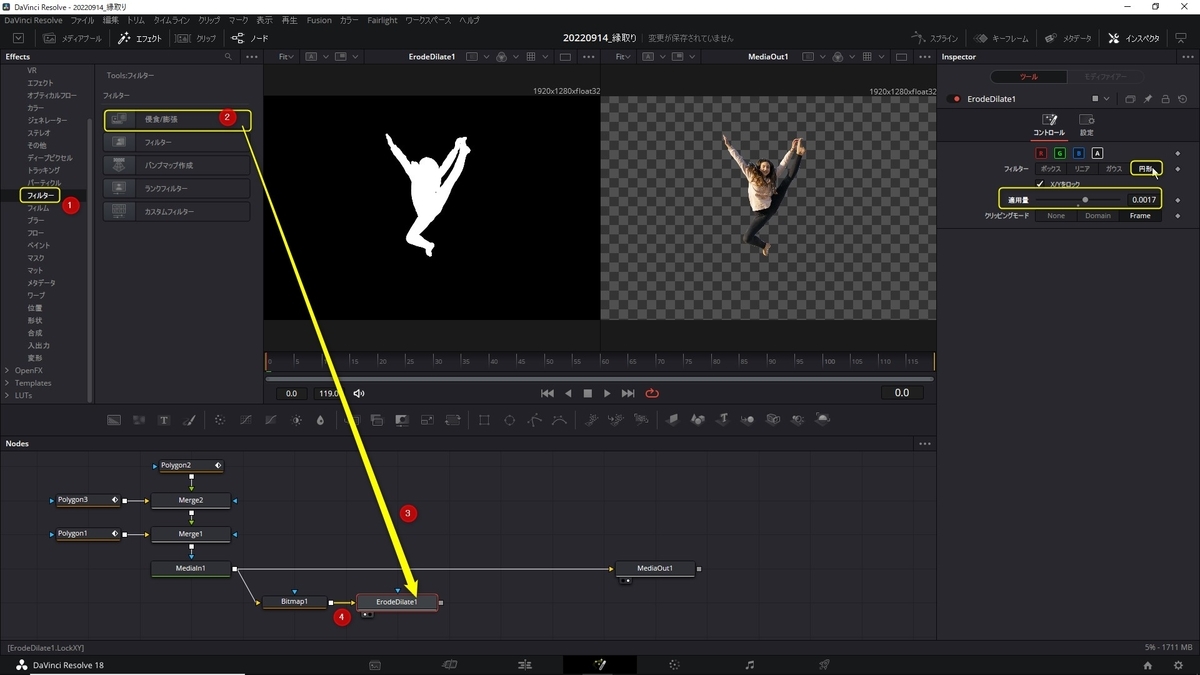Click the amount (適用量) slider handle

click(1085, 200)
